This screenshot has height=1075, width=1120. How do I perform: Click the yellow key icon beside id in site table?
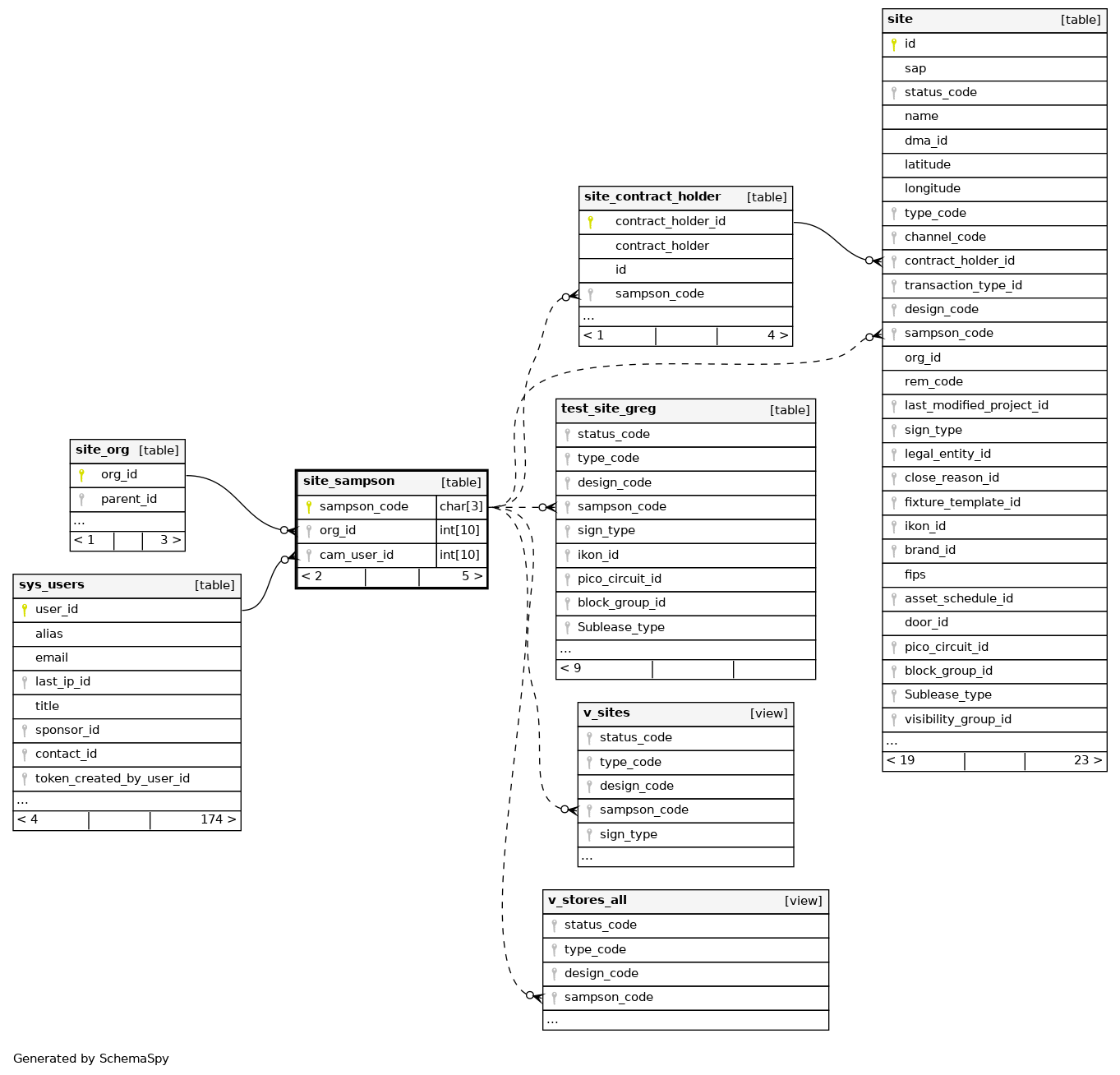point(894,44)
